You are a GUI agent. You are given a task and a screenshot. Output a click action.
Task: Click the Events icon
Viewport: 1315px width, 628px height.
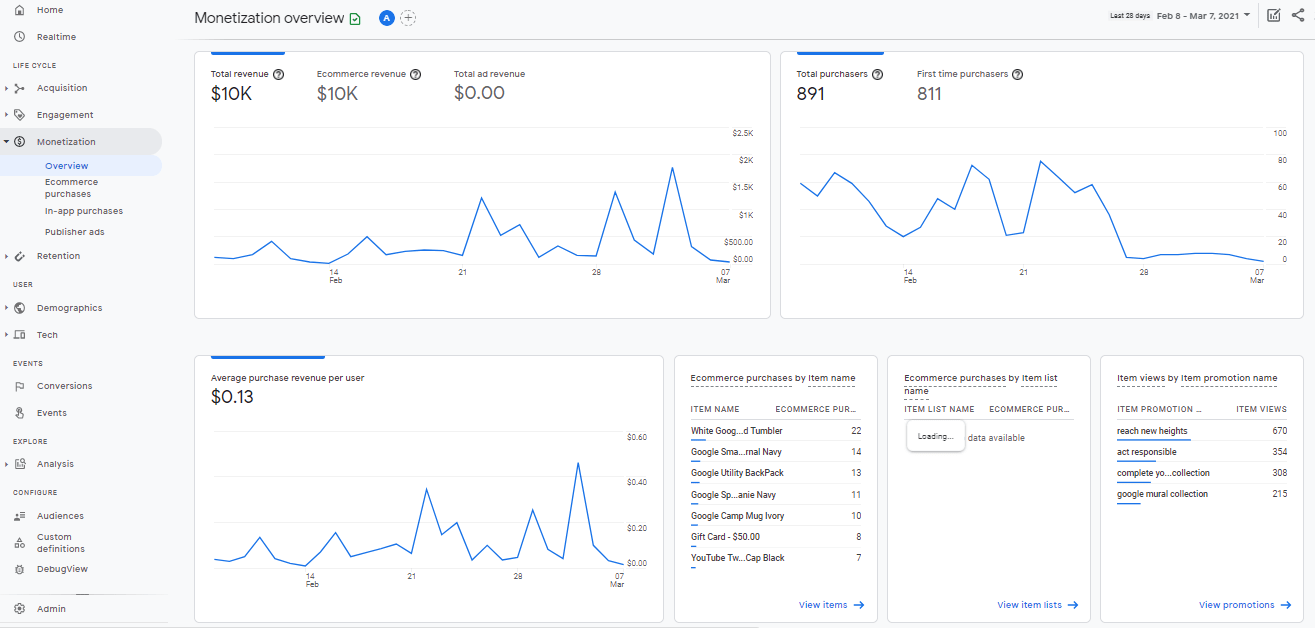click(20, 413)
